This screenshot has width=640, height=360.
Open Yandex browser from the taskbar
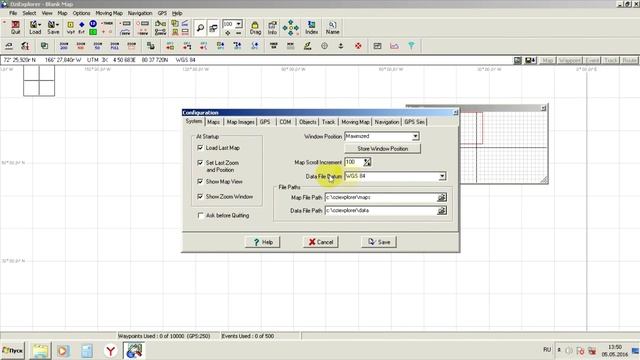(110, 351)
